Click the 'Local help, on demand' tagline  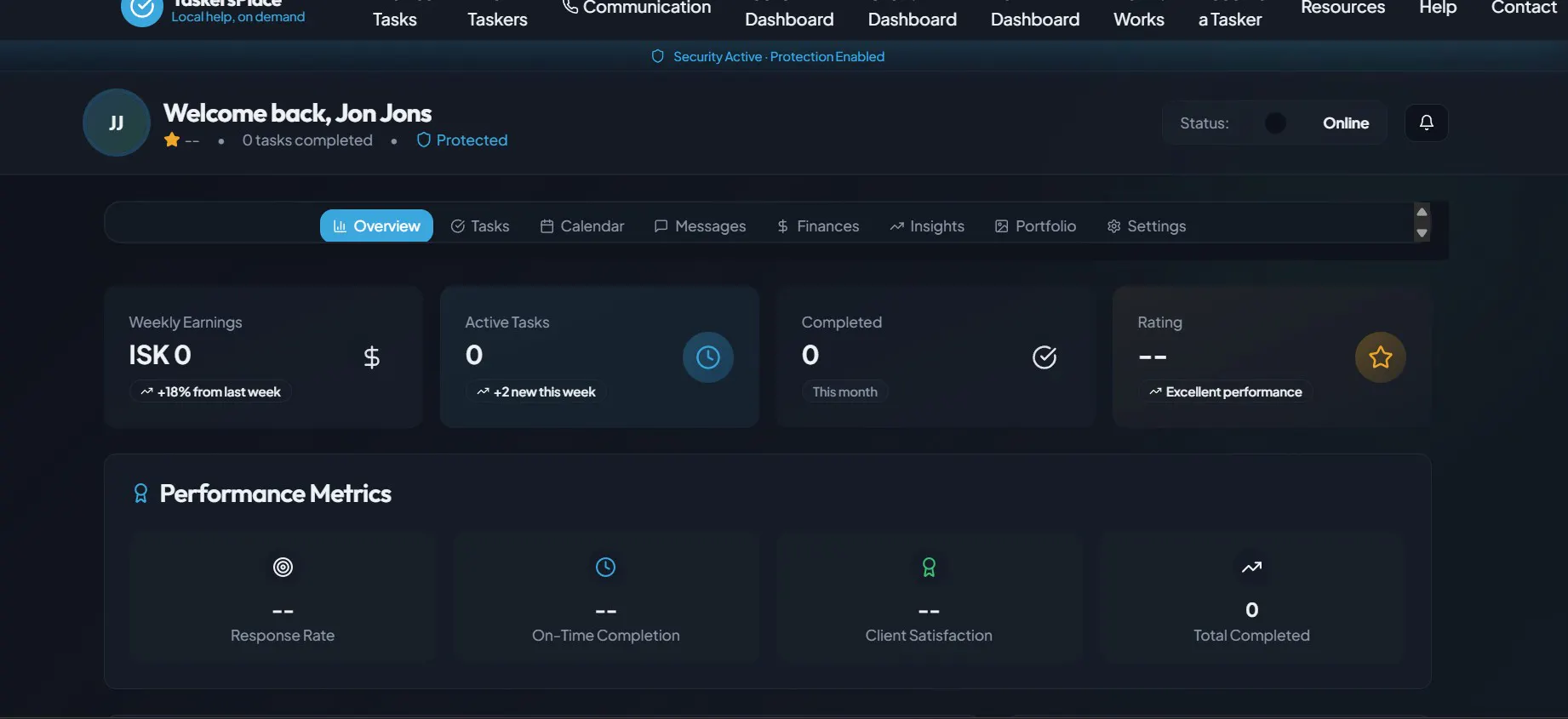(x=238, y=16)
